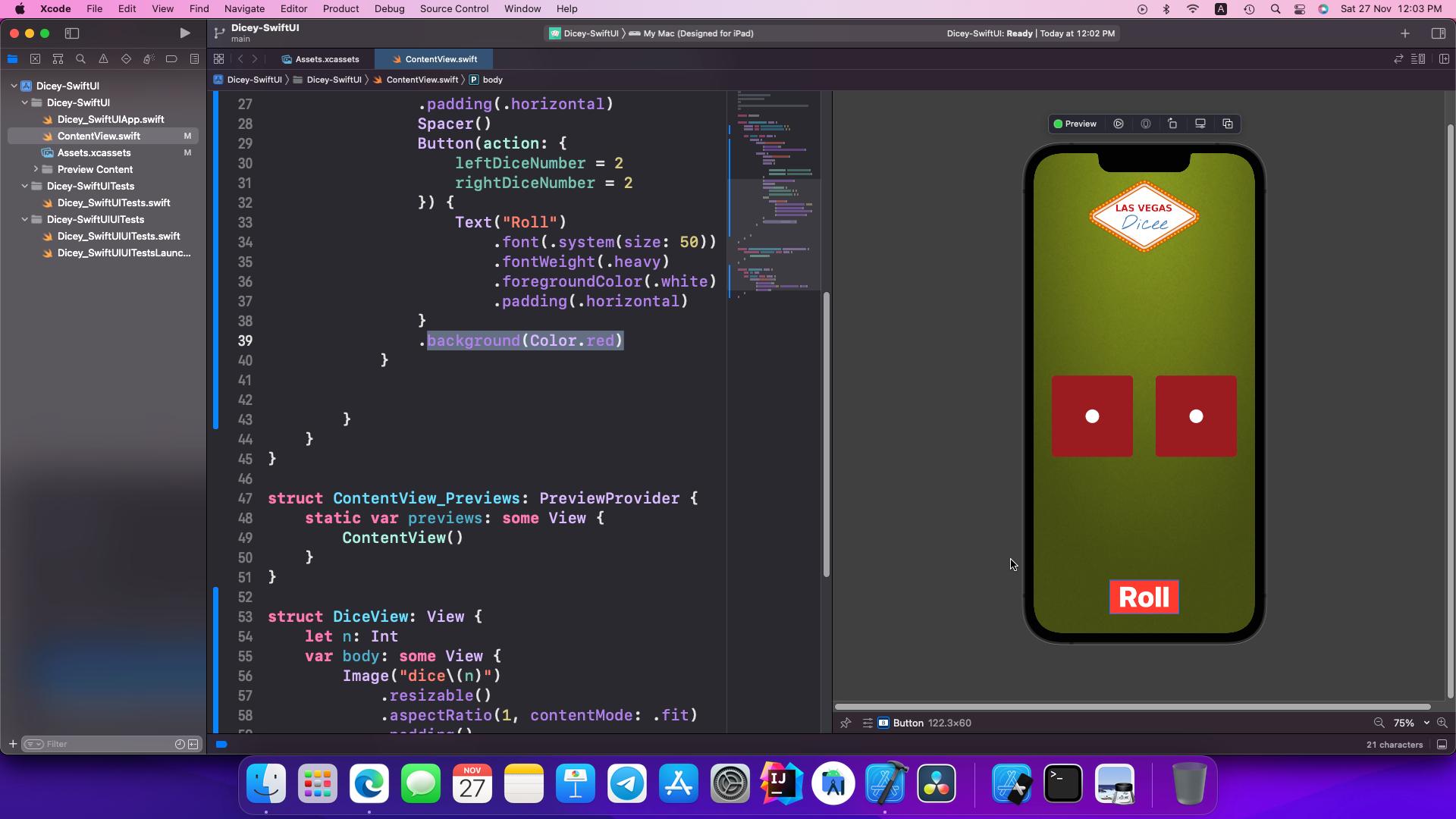Open the Find navigator magnifier icon
Screen dimensions: 1456x819
tap(80, 59)
